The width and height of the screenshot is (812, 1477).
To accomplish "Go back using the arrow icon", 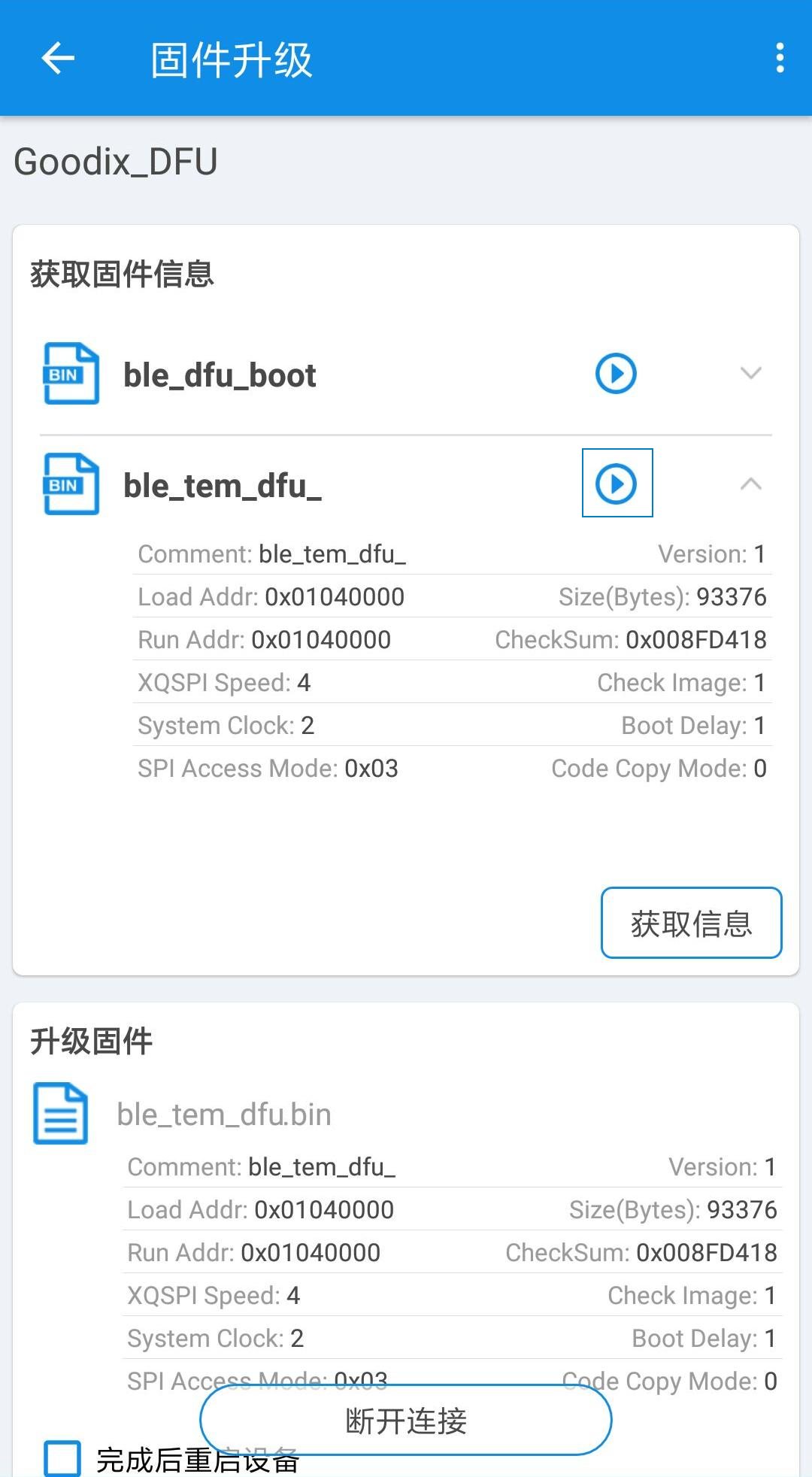I will pos(58,59).
